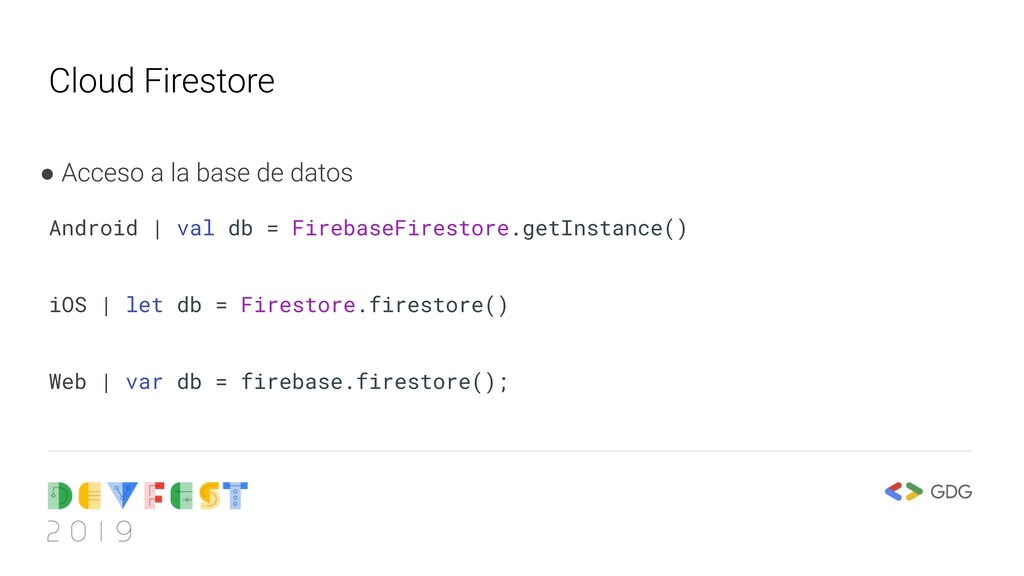Image resolution: width=1024 pixels, height=576 pixels.
Task: Click the yellow S letter in DevFest
Action: click(x=210, y=496)
